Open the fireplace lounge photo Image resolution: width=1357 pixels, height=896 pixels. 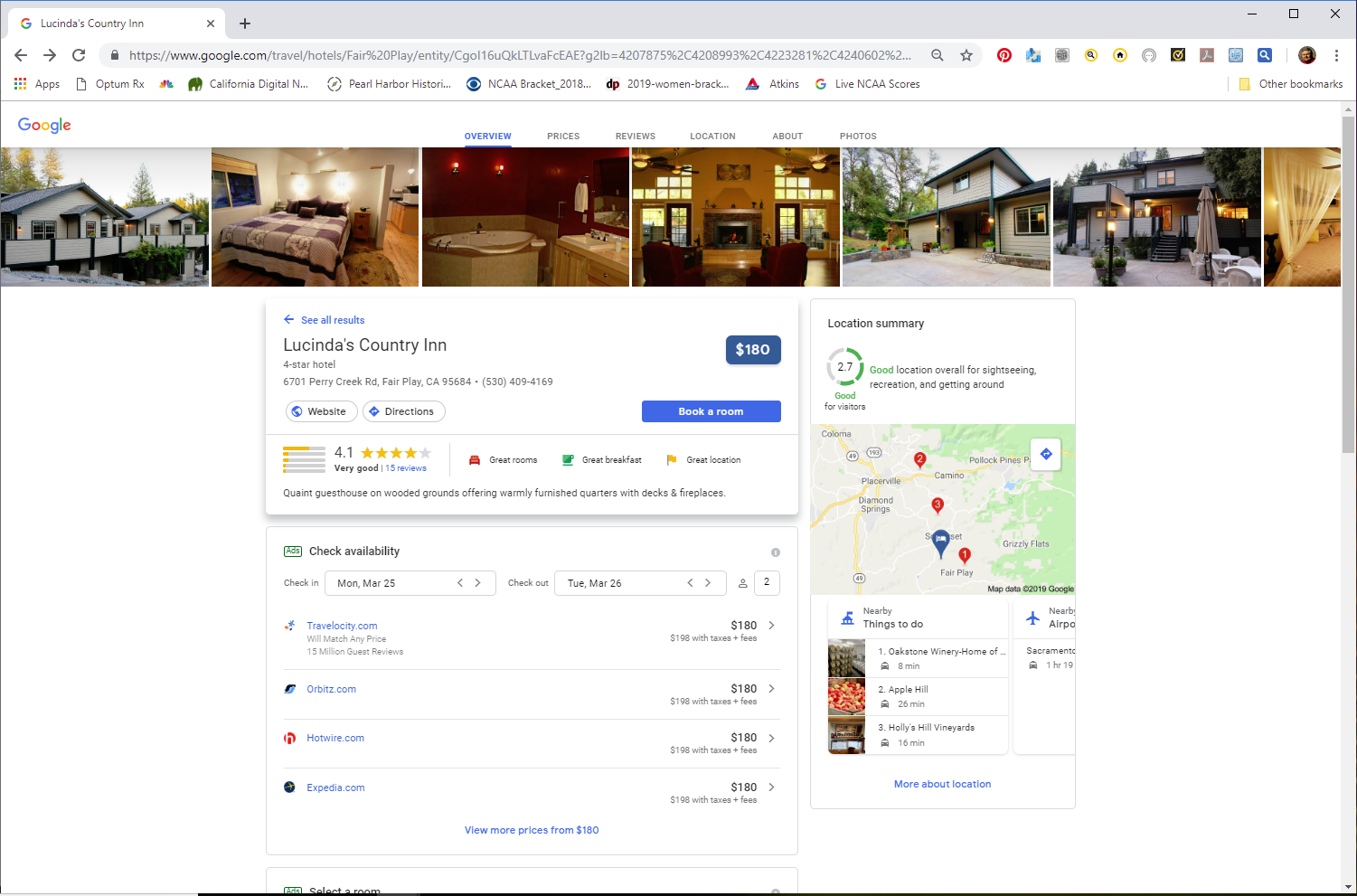[x=736, y=217]
